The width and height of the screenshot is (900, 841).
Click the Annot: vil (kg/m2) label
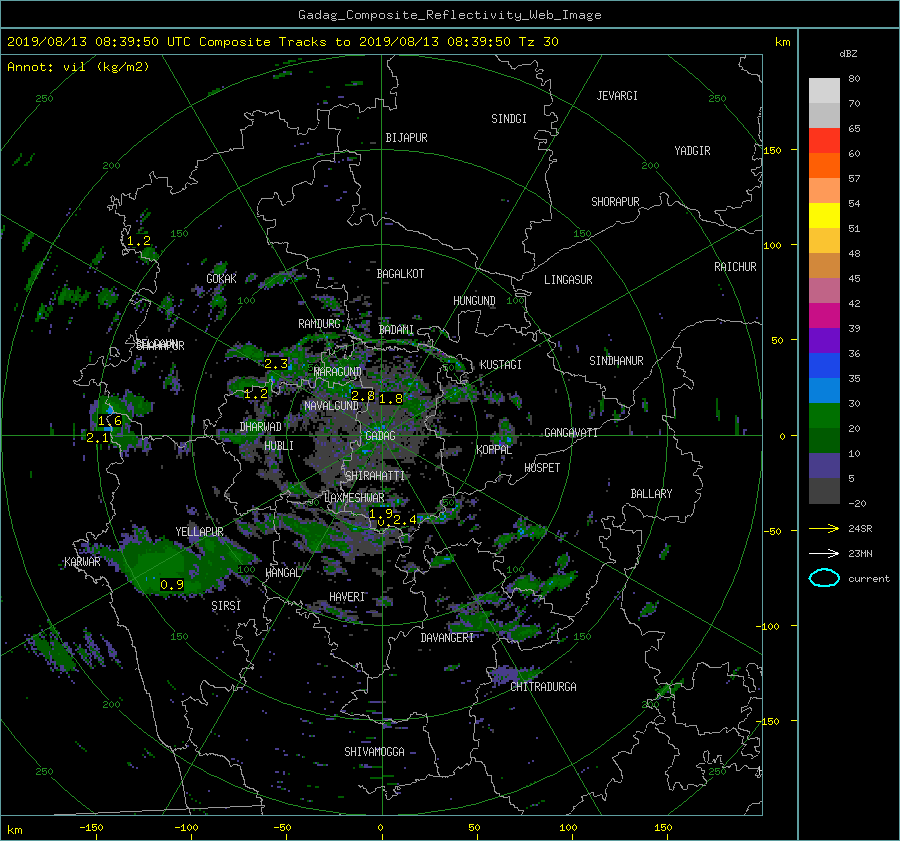tap(78, 67)
